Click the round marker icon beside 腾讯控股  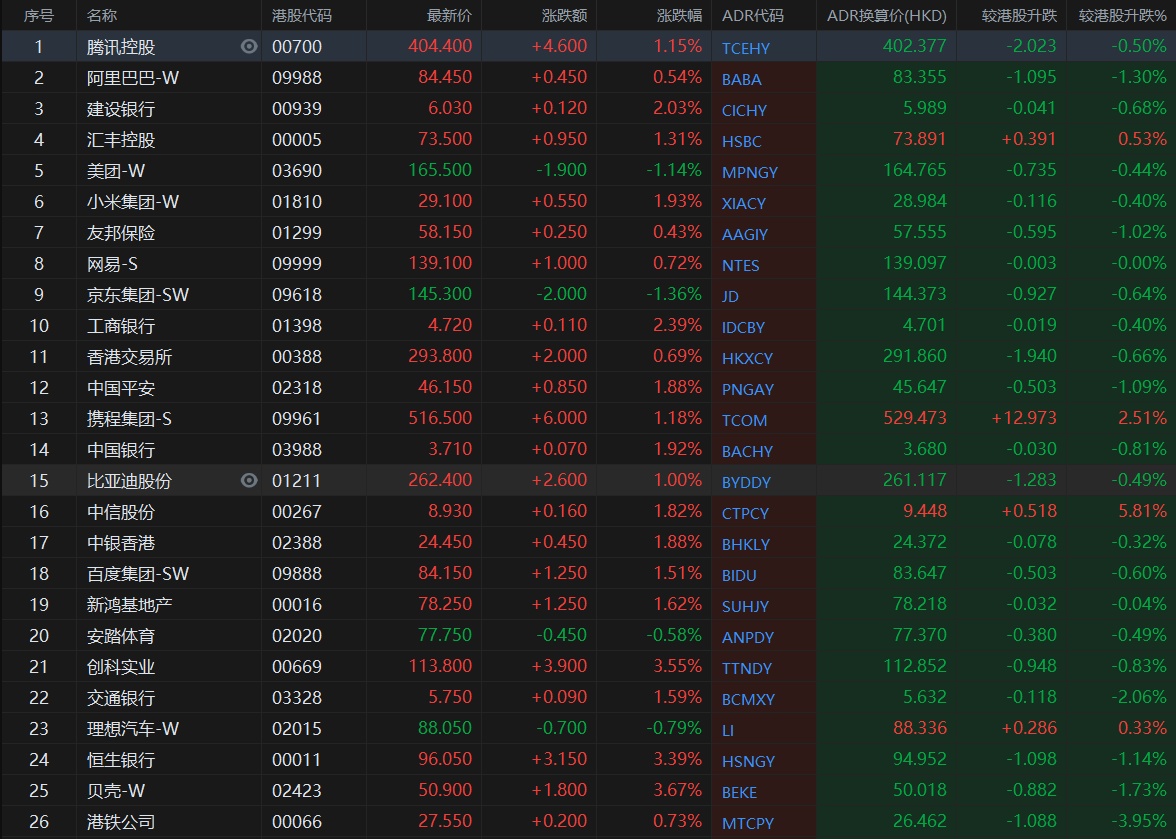[249, 47]
